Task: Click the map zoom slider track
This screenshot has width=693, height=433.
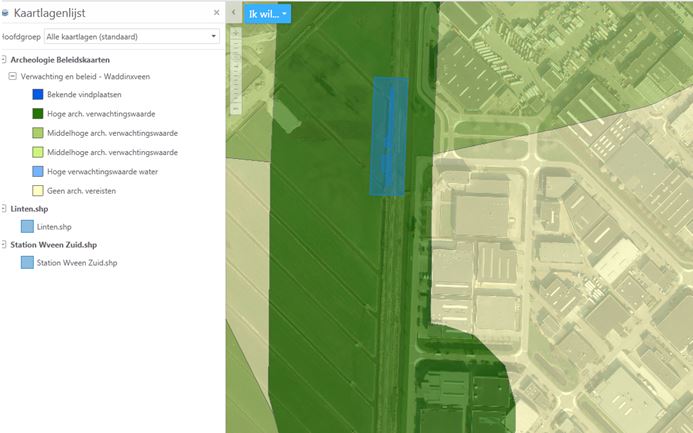Action: 236,70
